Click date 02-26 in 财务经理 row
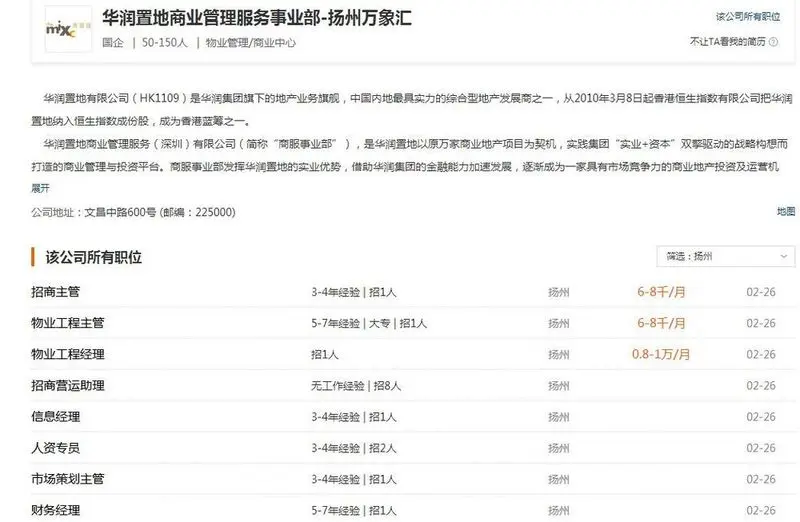 (761, 510)
